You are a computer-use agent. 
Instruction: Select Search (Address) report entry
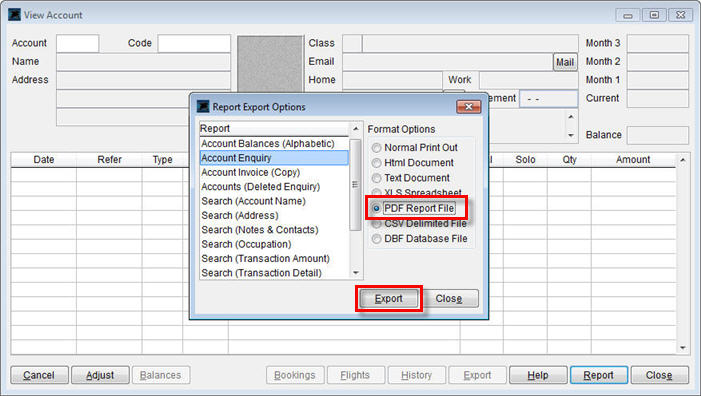pos(274,215)
